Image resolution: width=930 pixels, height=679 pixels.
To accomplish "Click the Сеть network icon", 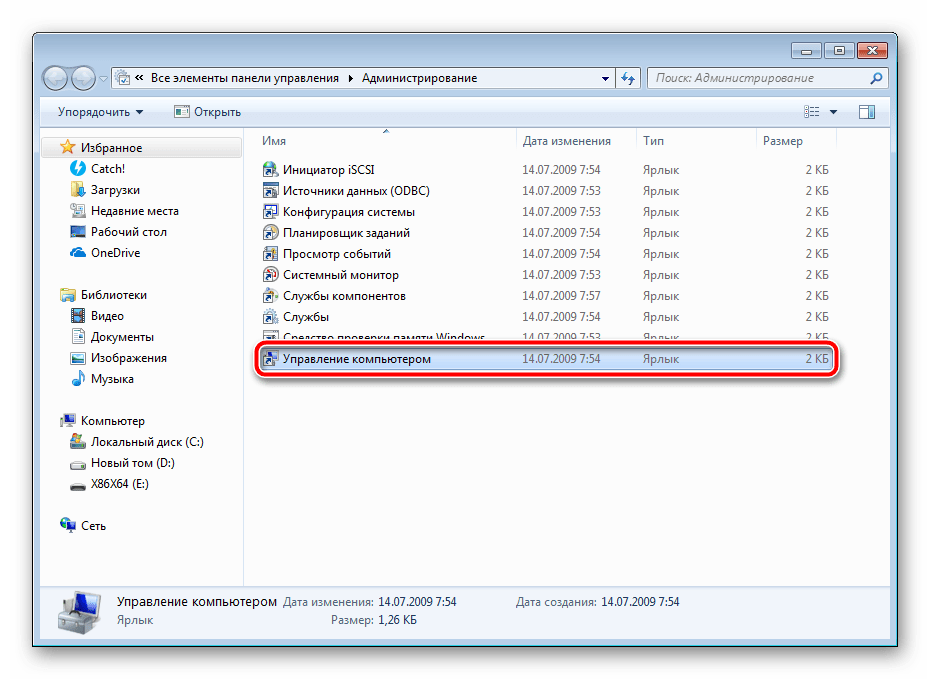I will [68, 525].
